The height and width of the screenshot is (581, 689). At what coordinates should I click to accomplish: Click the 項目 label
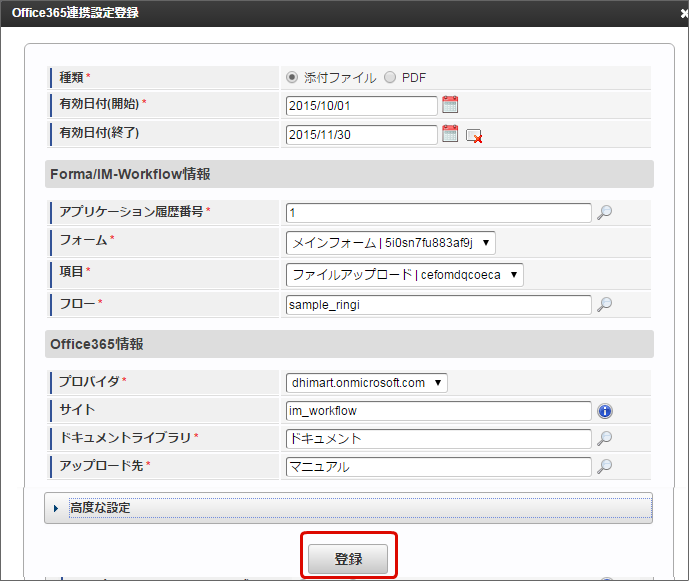tap(71, 271)
